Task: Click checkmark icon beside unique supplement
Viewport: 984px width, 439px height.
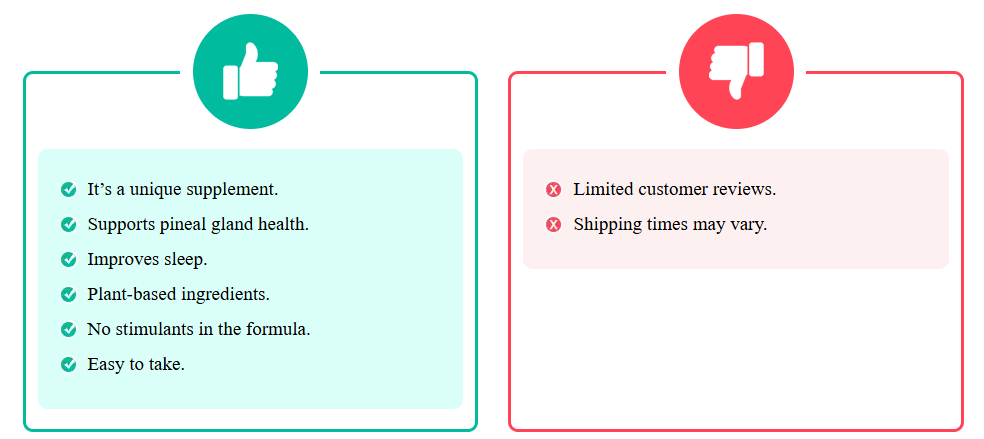Action: (x=69, y=189)
